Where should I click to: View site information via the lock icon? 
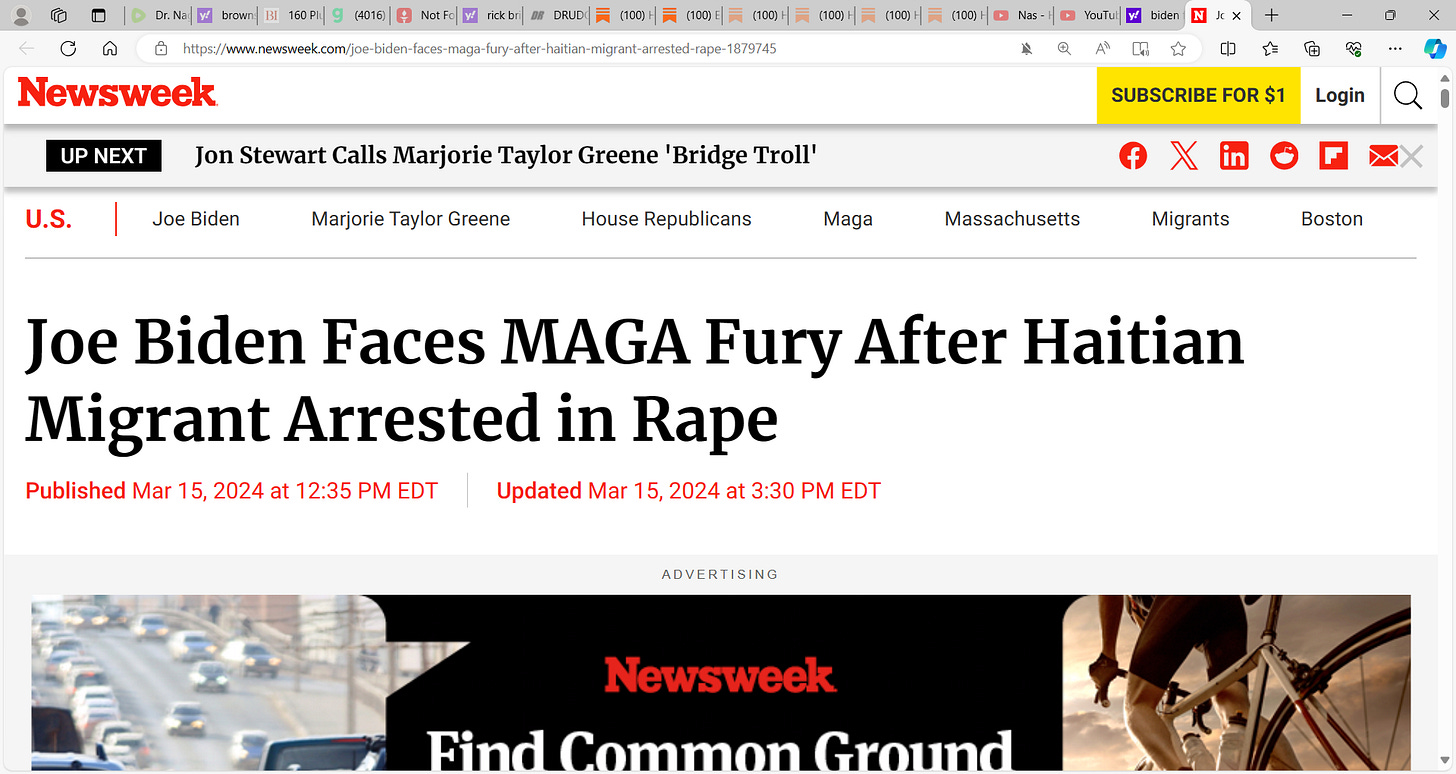point(160,48)
